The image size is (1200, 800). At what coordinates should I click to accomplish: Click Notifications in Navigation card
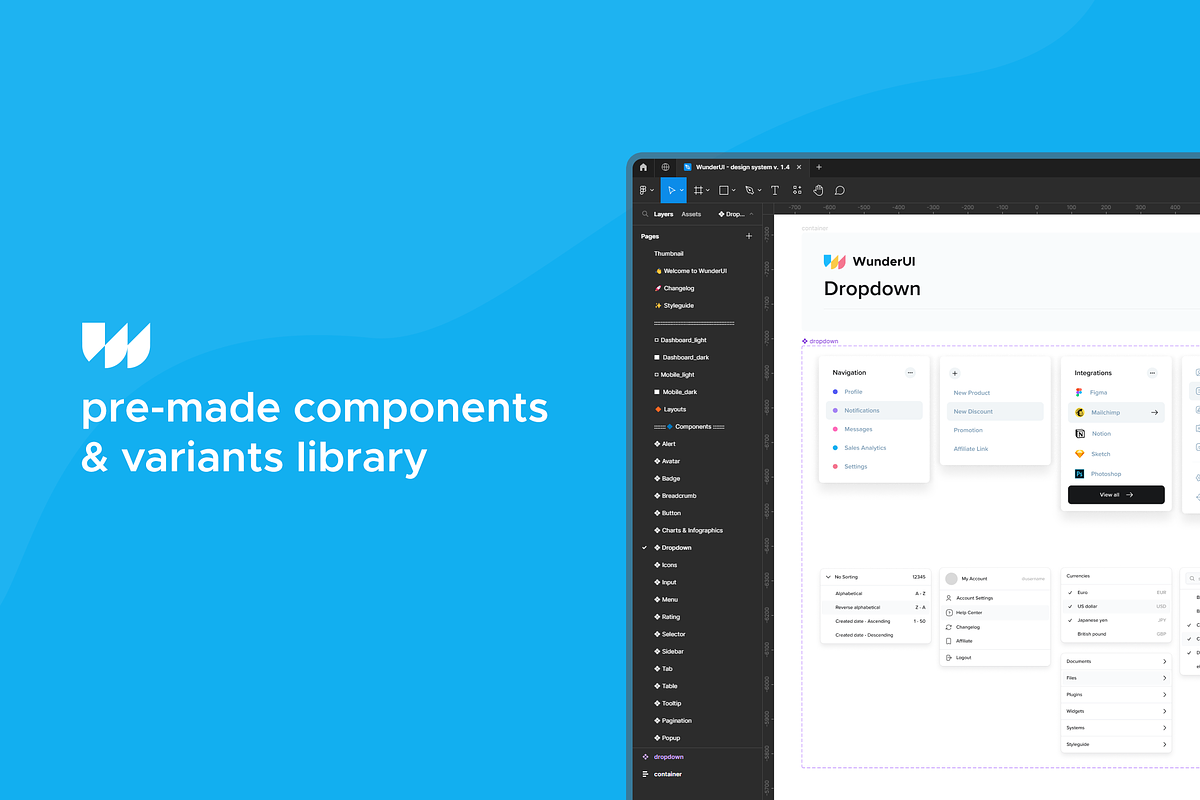pyautogui.click(x=862, y=410)
